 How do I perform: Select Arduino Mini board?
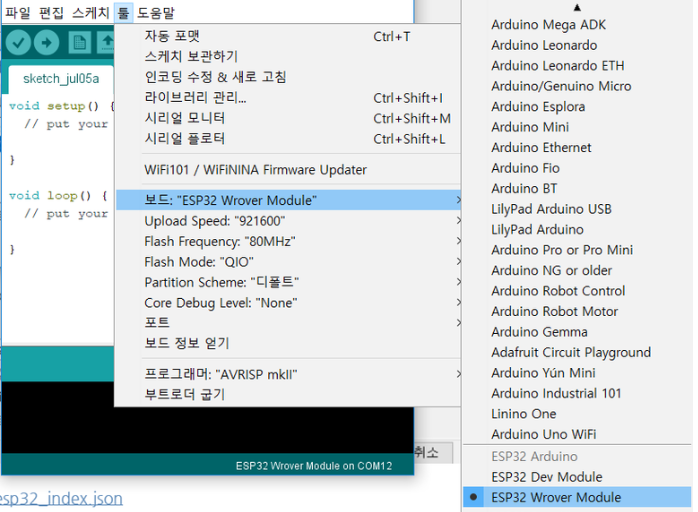point(577,127)
